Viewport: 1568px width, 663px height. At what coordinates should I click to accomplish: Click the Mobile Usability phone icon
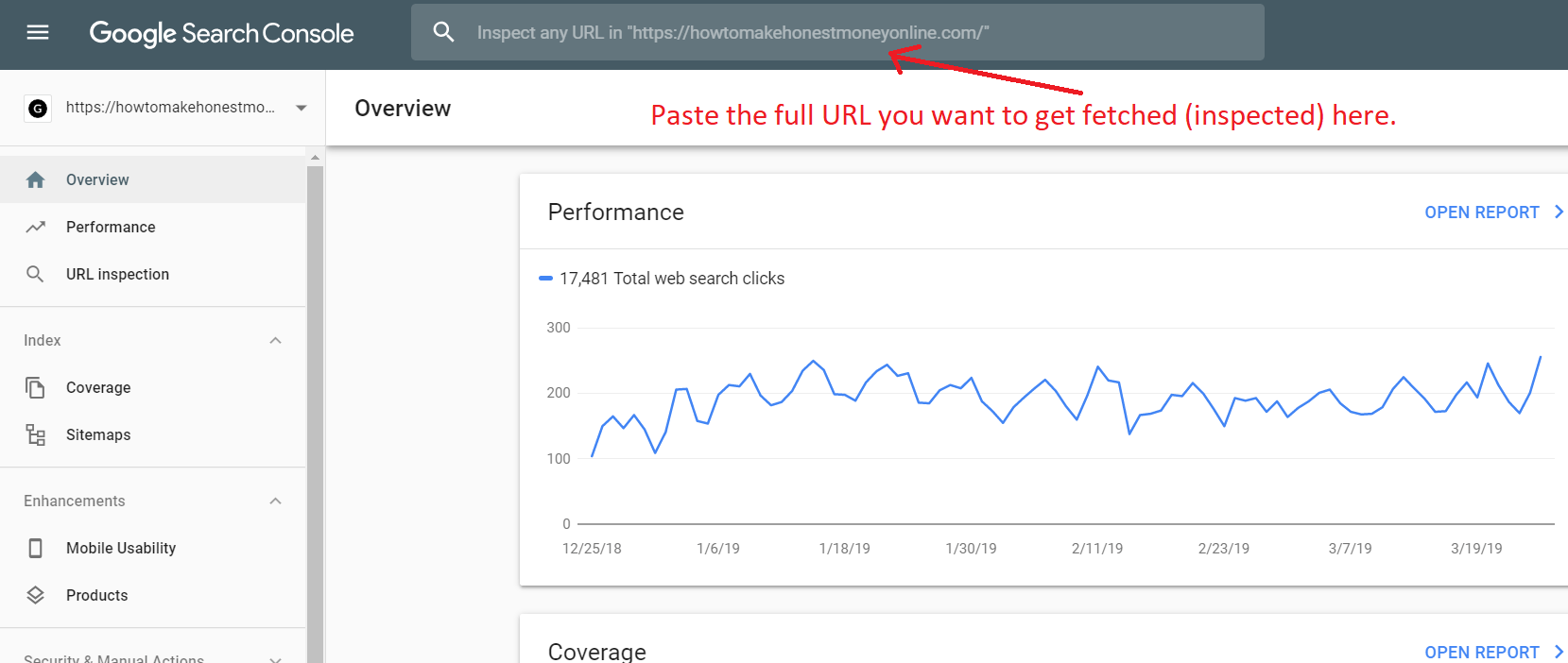[x=36, y=548]
